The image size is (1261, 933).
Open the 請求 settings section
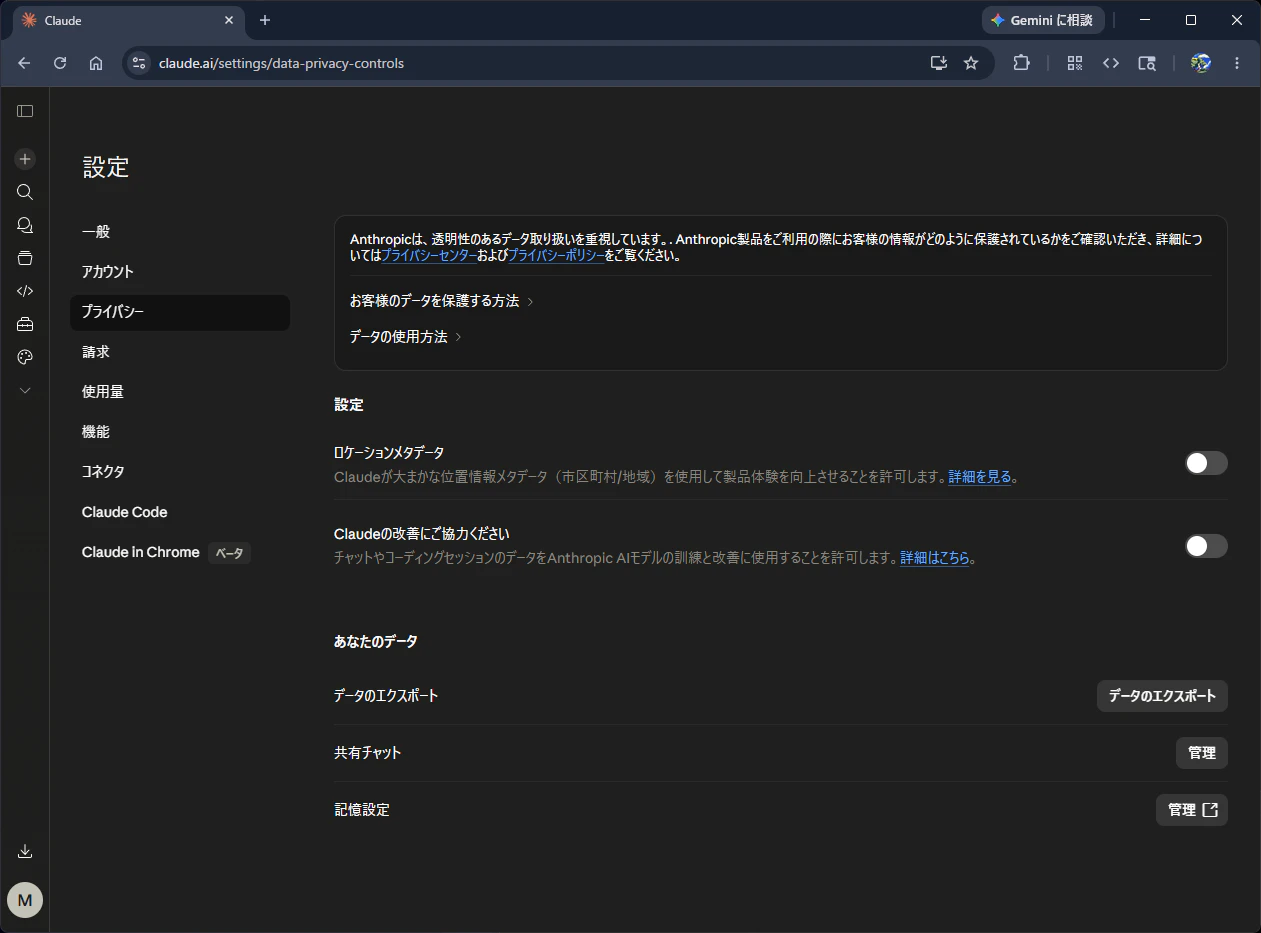[x=180, y=352]
